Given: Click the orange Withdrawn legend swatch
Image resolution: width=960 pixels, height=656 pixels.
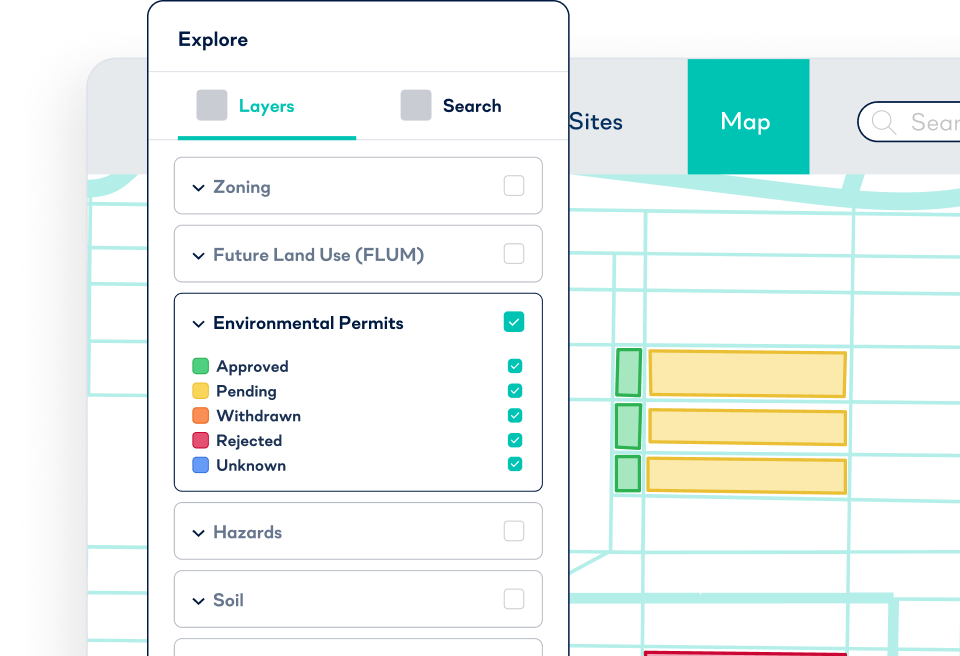Looking at the screenshot, I should (x=201, y=415).
